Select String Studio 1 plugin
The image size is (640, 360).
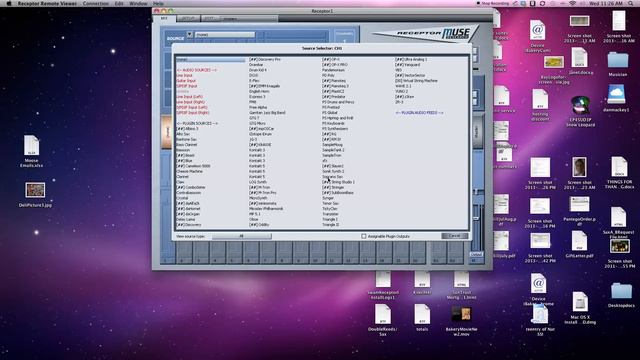click(338, 182)
